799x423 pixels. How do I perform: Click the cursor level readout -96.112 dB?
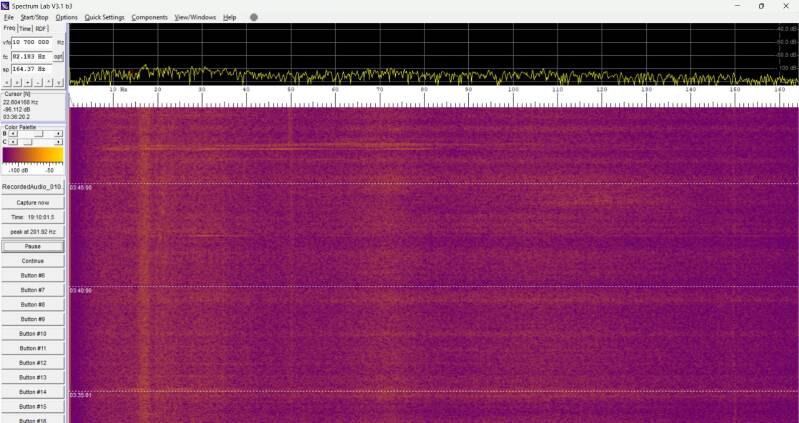(x=16, y=109)
